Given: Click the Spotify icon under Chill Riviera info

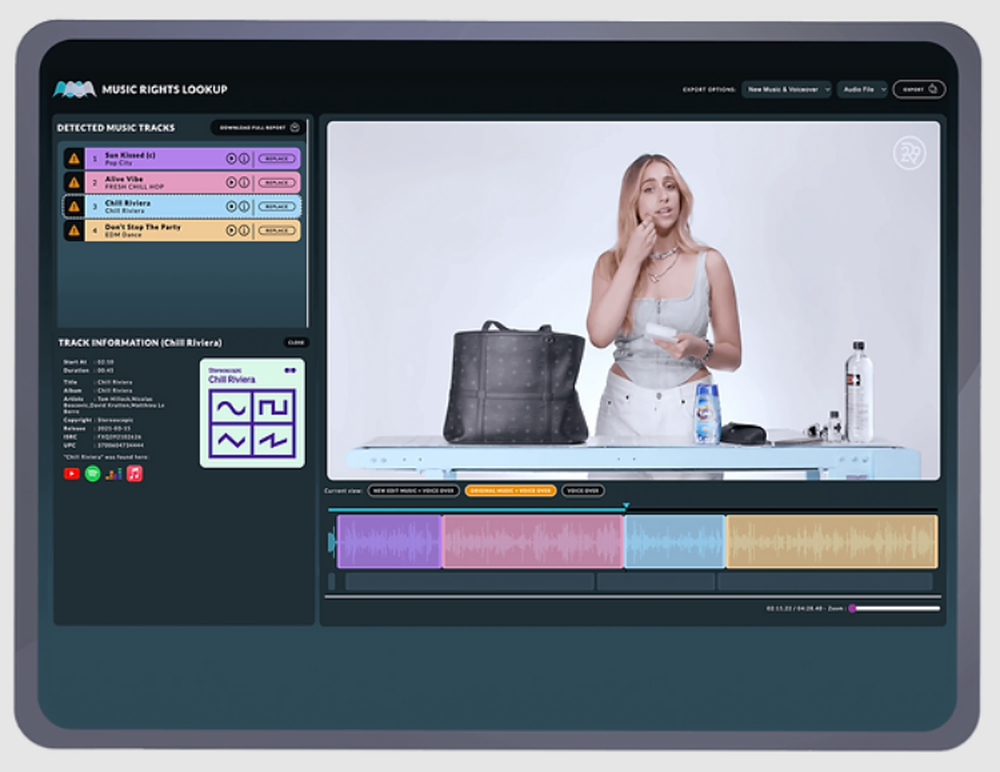Looking at the screenshot, I should point(92,473).
